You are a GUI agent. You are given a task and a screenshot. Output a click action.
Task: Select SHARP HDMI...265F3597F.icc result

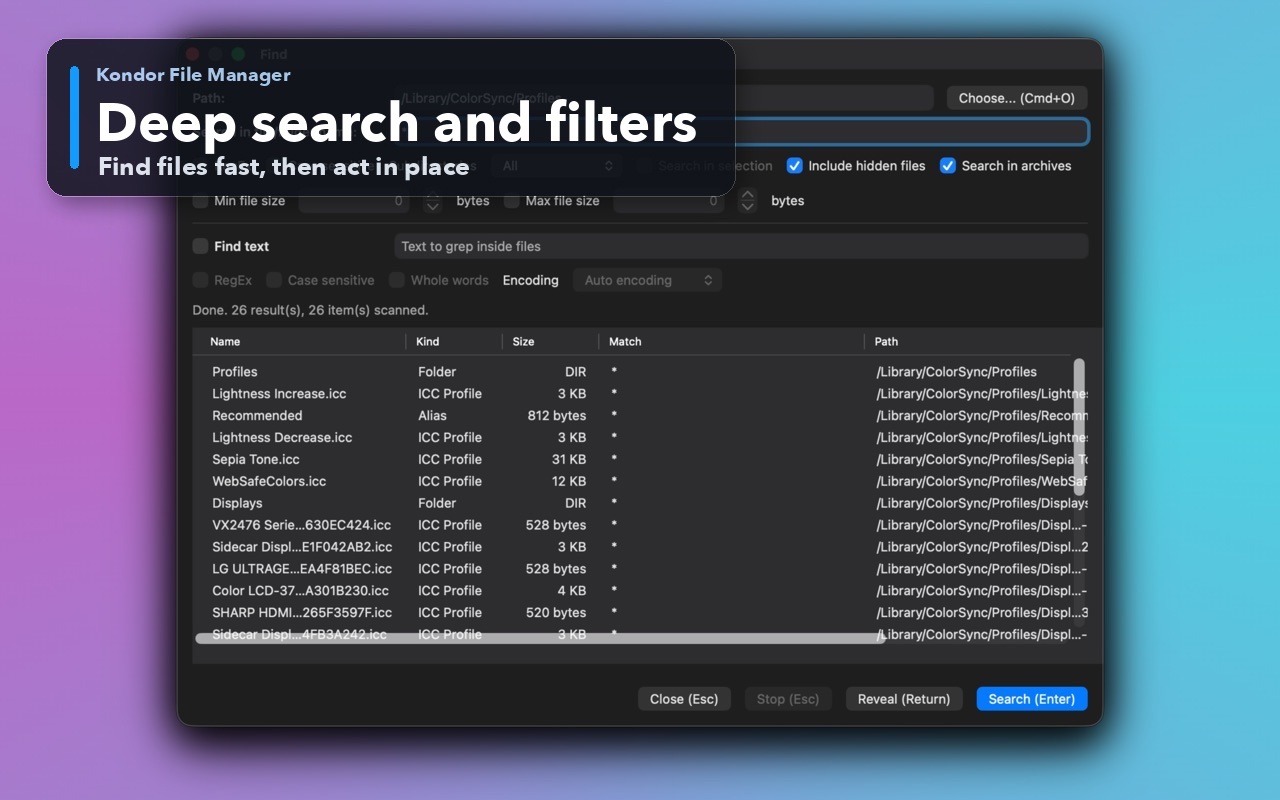pos(640,613)
